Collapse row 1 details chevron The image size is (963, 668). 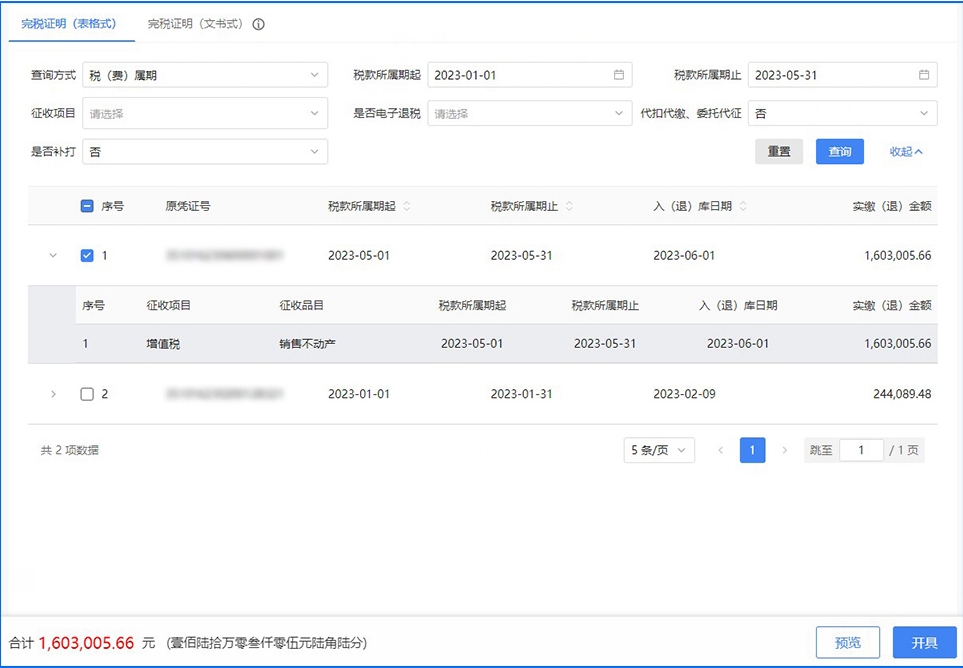click(x=54, y=256)
